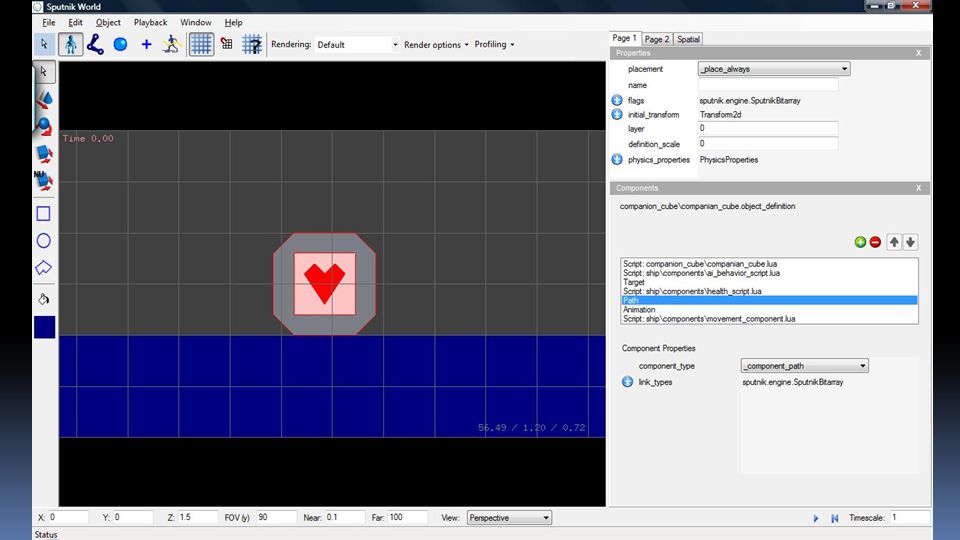Click the small grid snap icon
960x540 pixels.
pos(227,44)
